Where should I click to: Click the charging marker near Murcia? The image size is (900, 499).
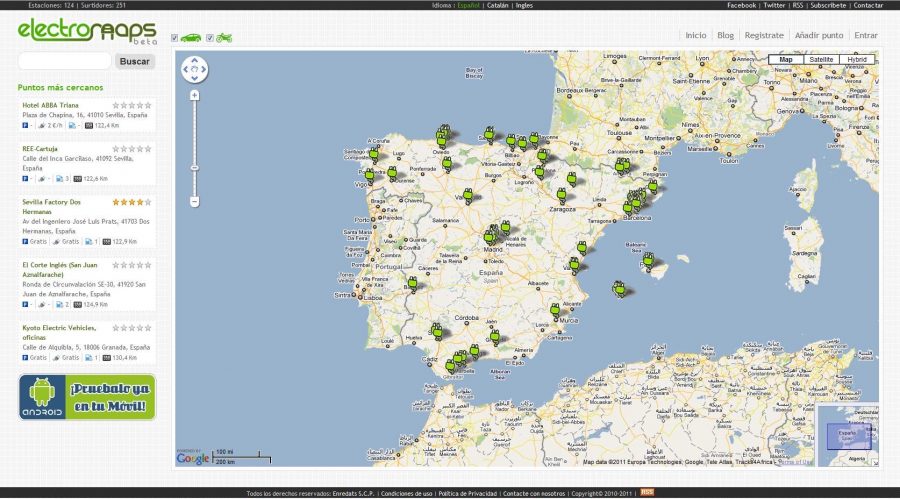555,311
